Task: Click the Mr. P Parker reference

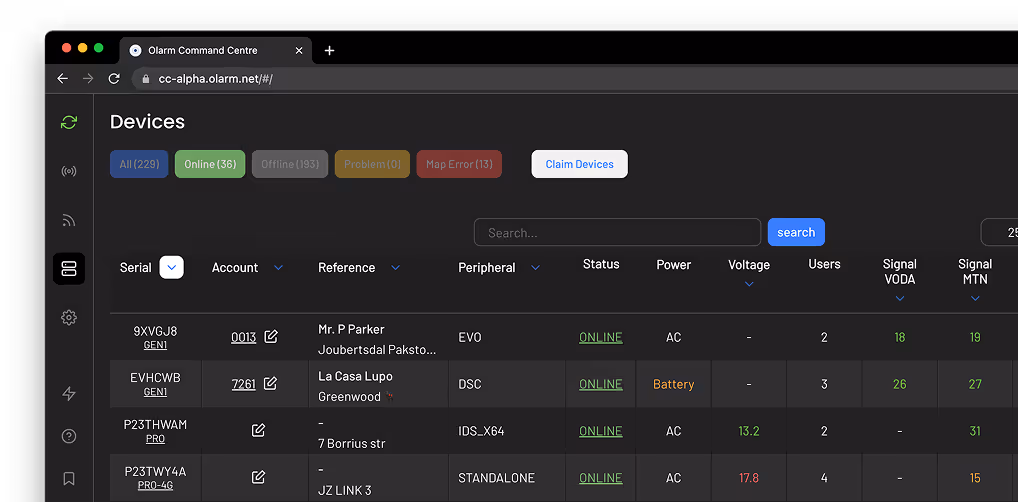Action: click(351, 329)
